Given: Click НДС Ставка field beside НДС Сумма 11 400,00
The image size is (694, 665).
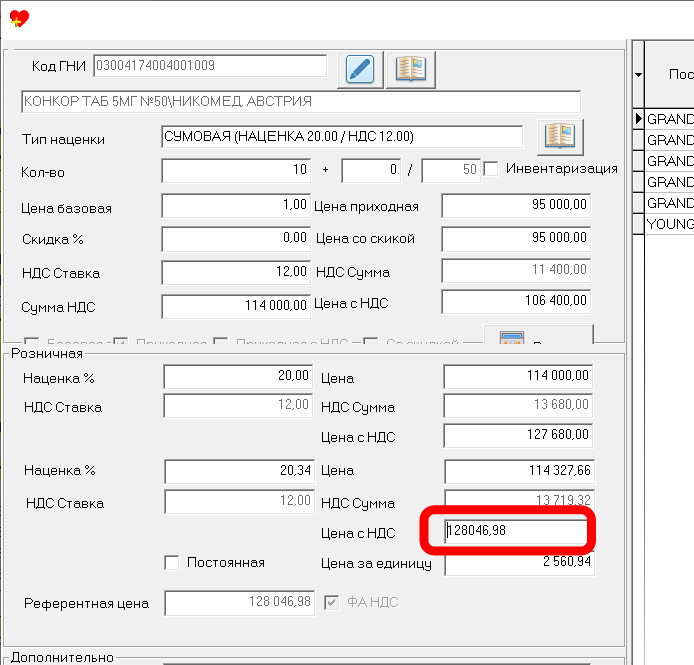Looking at the screenshot, I should [236, 272].
